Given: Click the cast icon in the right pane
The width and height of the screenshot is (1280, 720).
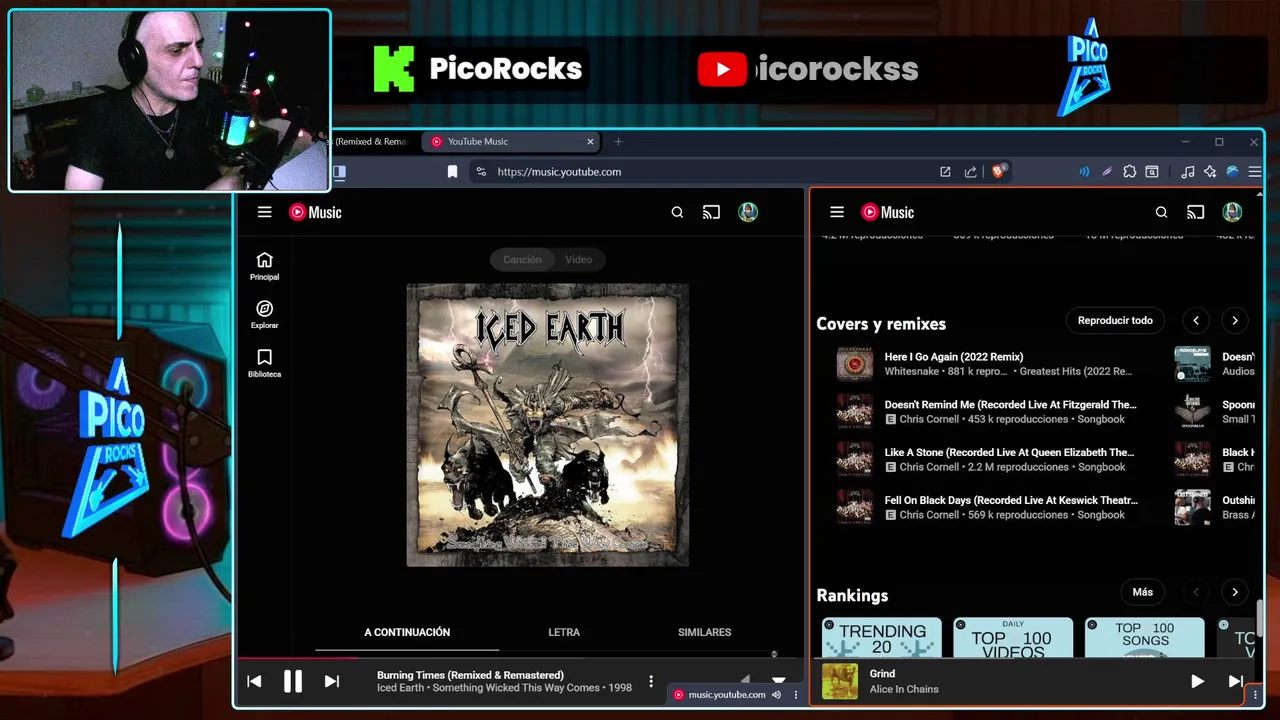Looking at the screenshot, I should [x=1195, y=212].
